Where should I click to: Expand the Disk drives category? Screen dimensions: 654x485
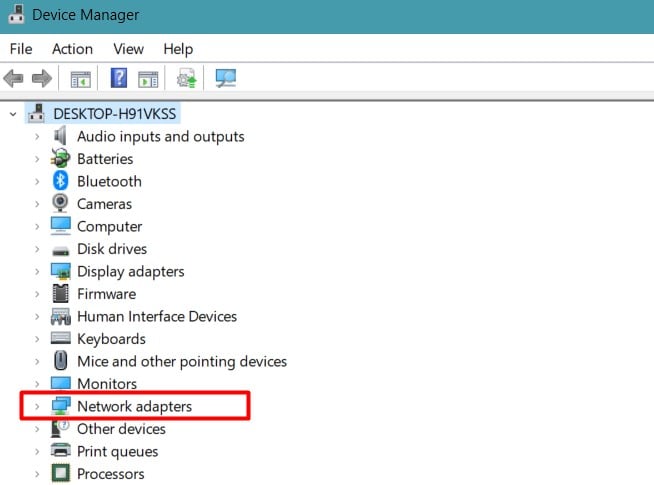pos(37,249)
